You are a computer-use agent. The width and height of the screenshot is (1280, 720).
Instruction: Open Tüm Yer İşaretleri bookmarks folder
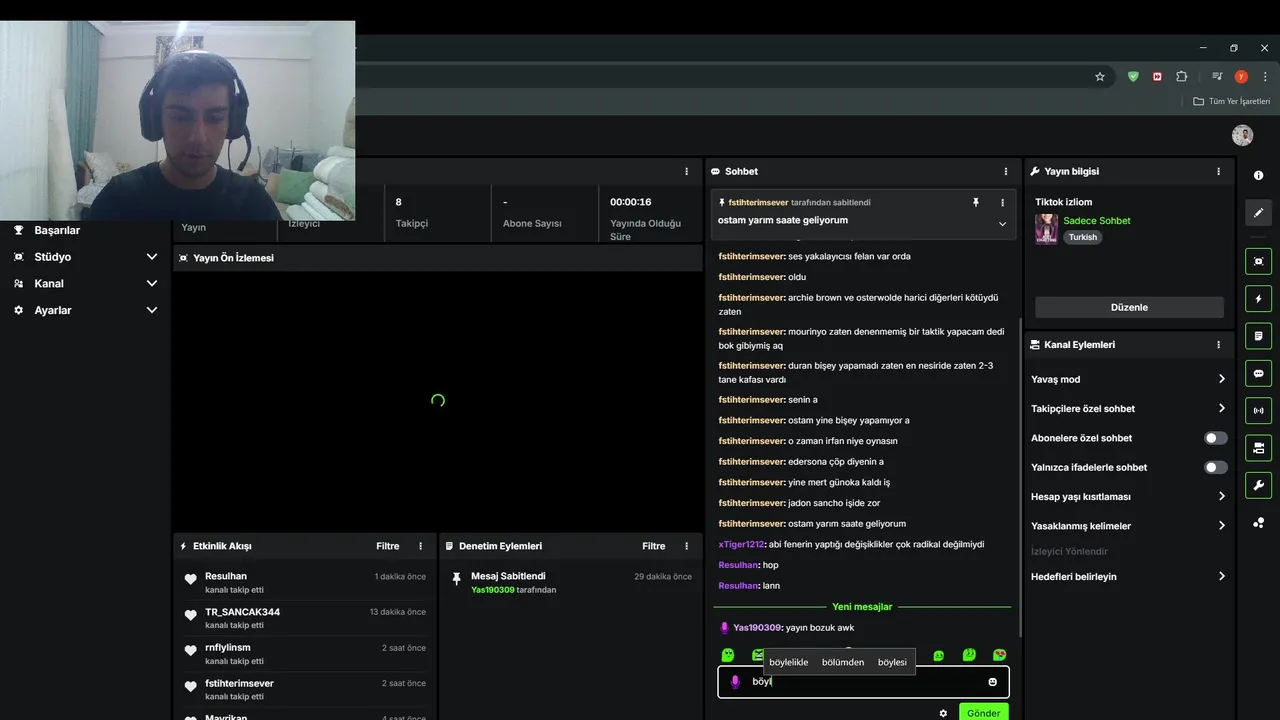point(1231,101)
